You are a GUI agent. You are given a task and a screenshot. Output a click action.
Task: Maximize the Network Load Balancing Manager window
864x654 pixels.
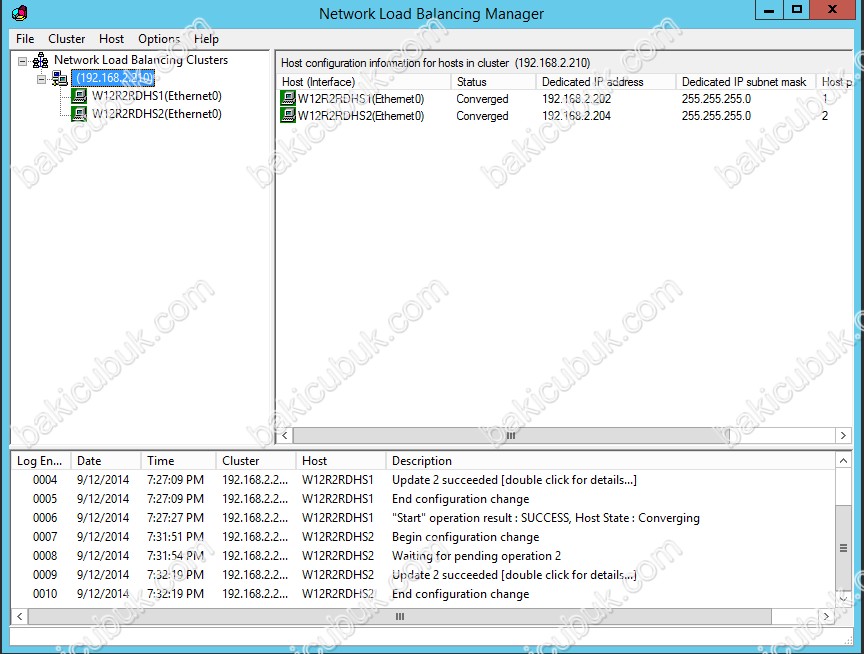[797, 9]
